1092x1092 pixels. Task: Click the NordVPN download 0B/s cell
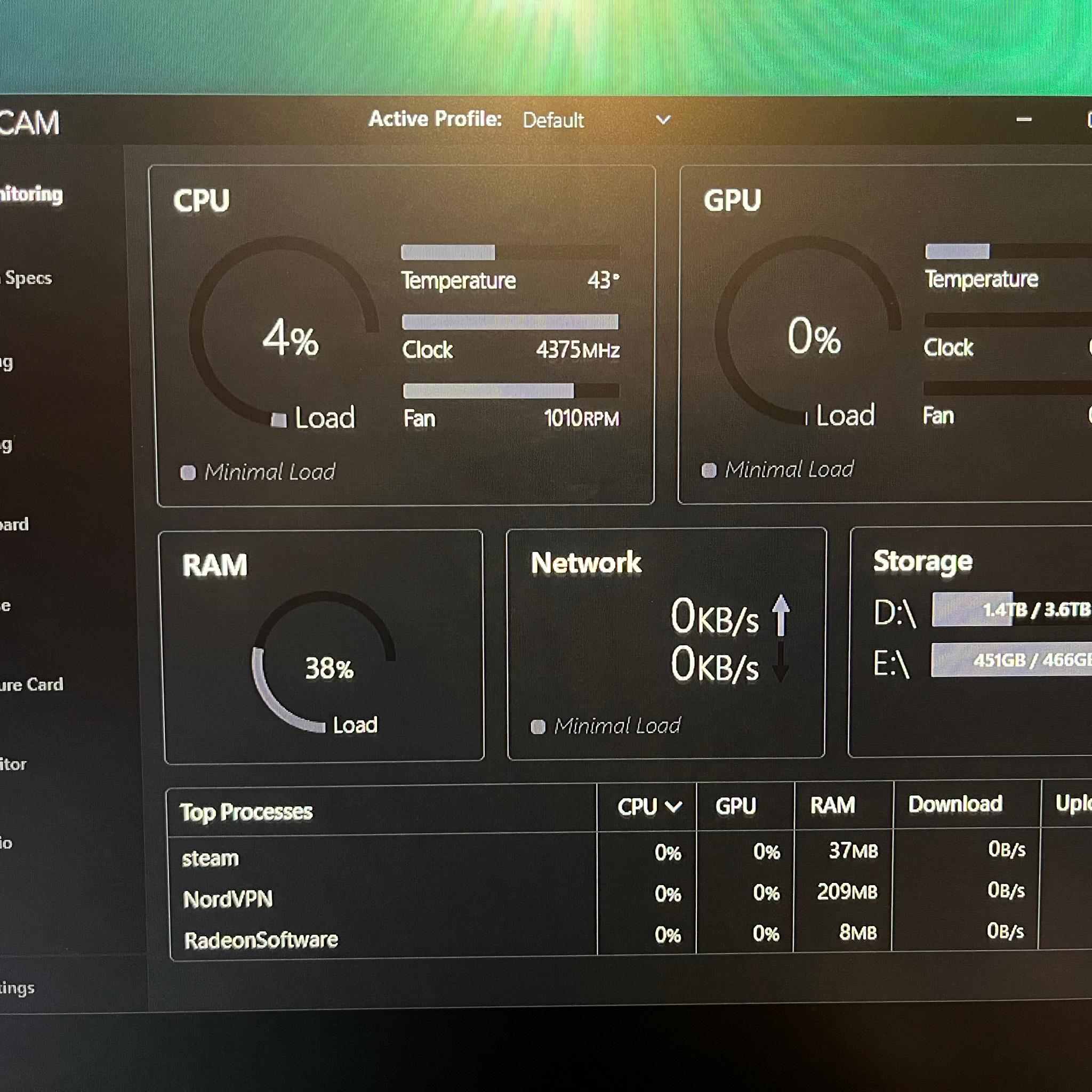pyautogui.click(x=1006, y=890)
